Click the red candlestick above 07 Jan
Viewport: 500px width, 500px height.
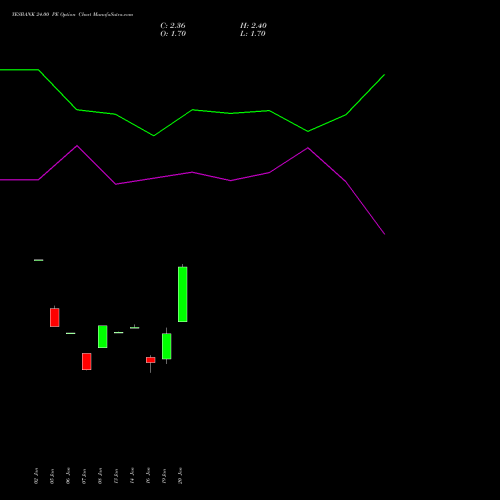(x=87, y=361)
